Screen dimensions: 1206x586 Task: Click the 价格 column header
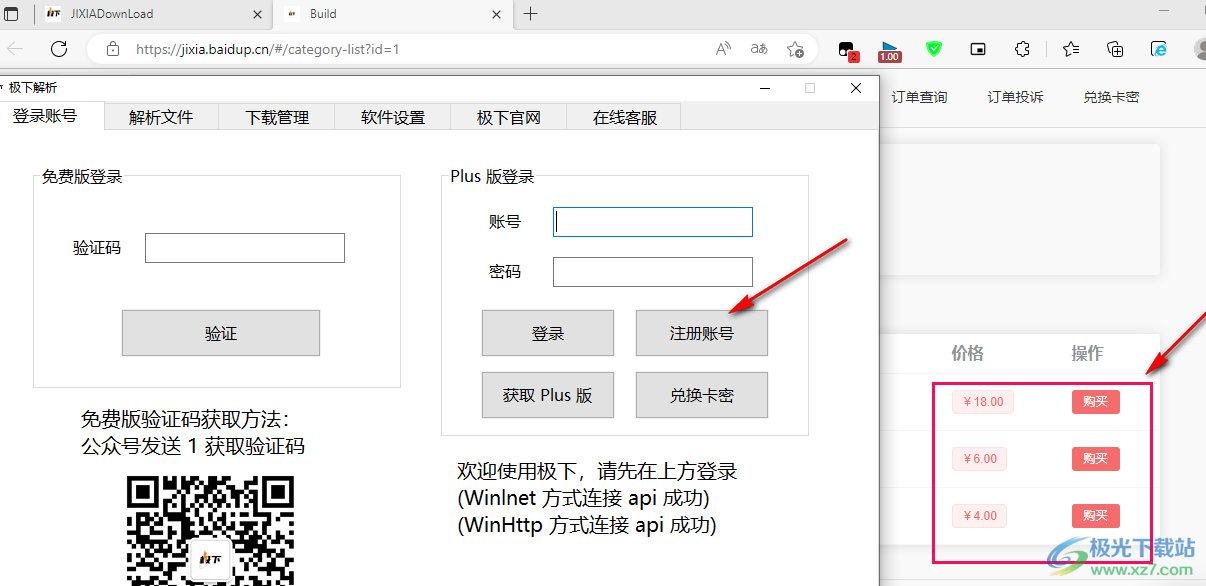tap(968, 353)
